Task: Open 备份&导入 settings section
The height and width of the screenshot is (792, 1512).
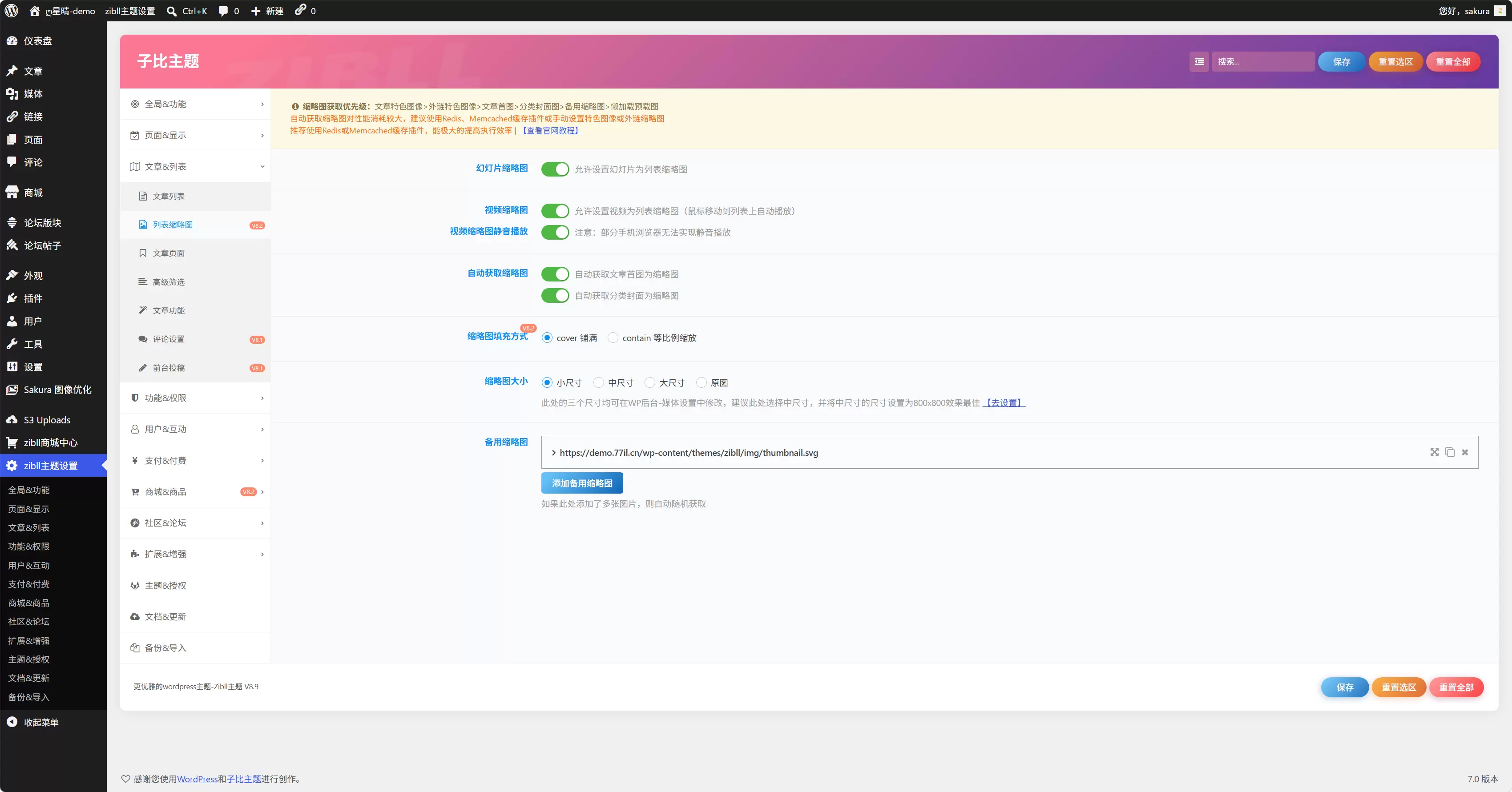Action: click(x=195, y=647)
